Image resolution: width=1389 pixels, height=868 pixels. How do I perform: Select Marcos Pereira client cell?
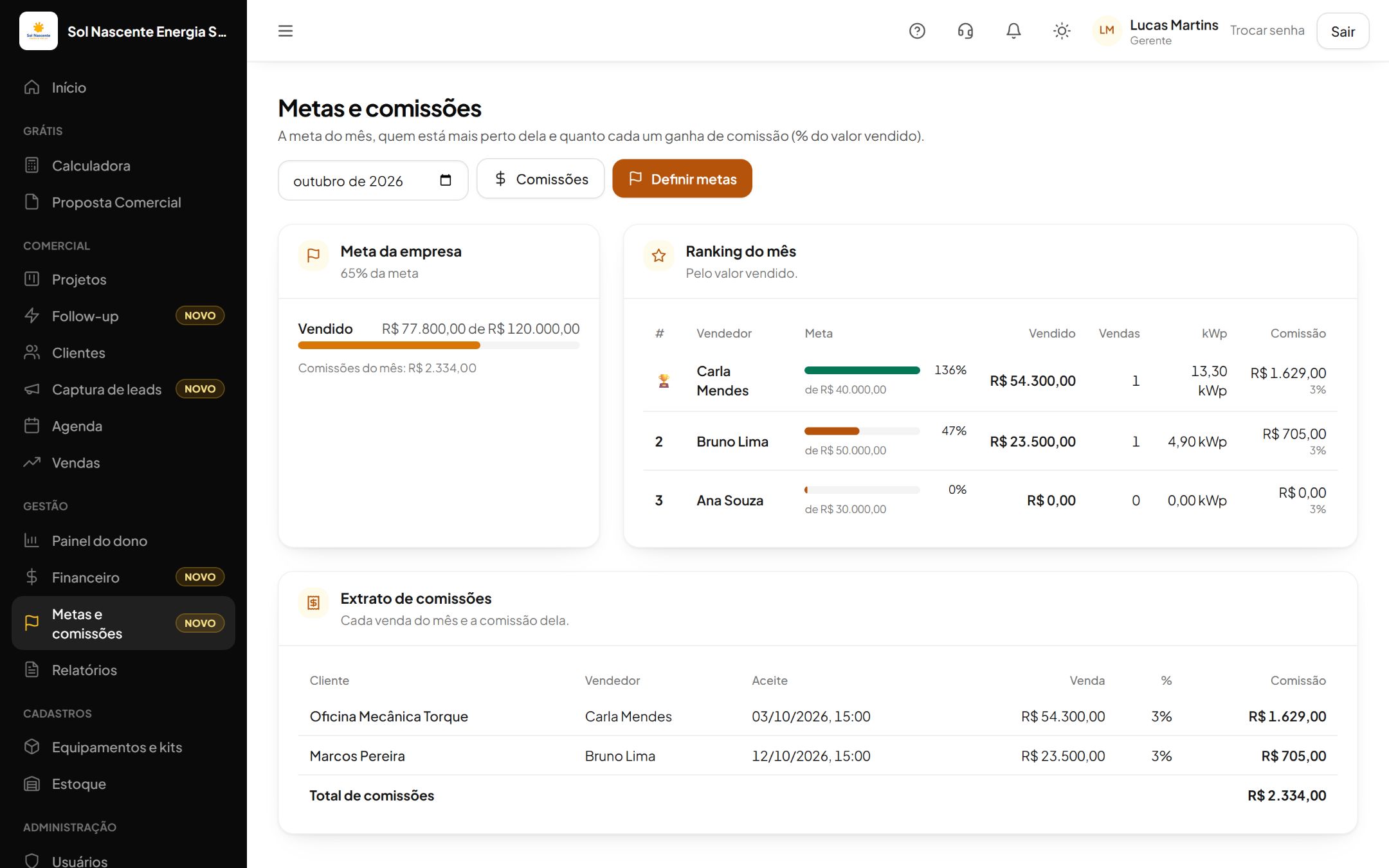358,756
